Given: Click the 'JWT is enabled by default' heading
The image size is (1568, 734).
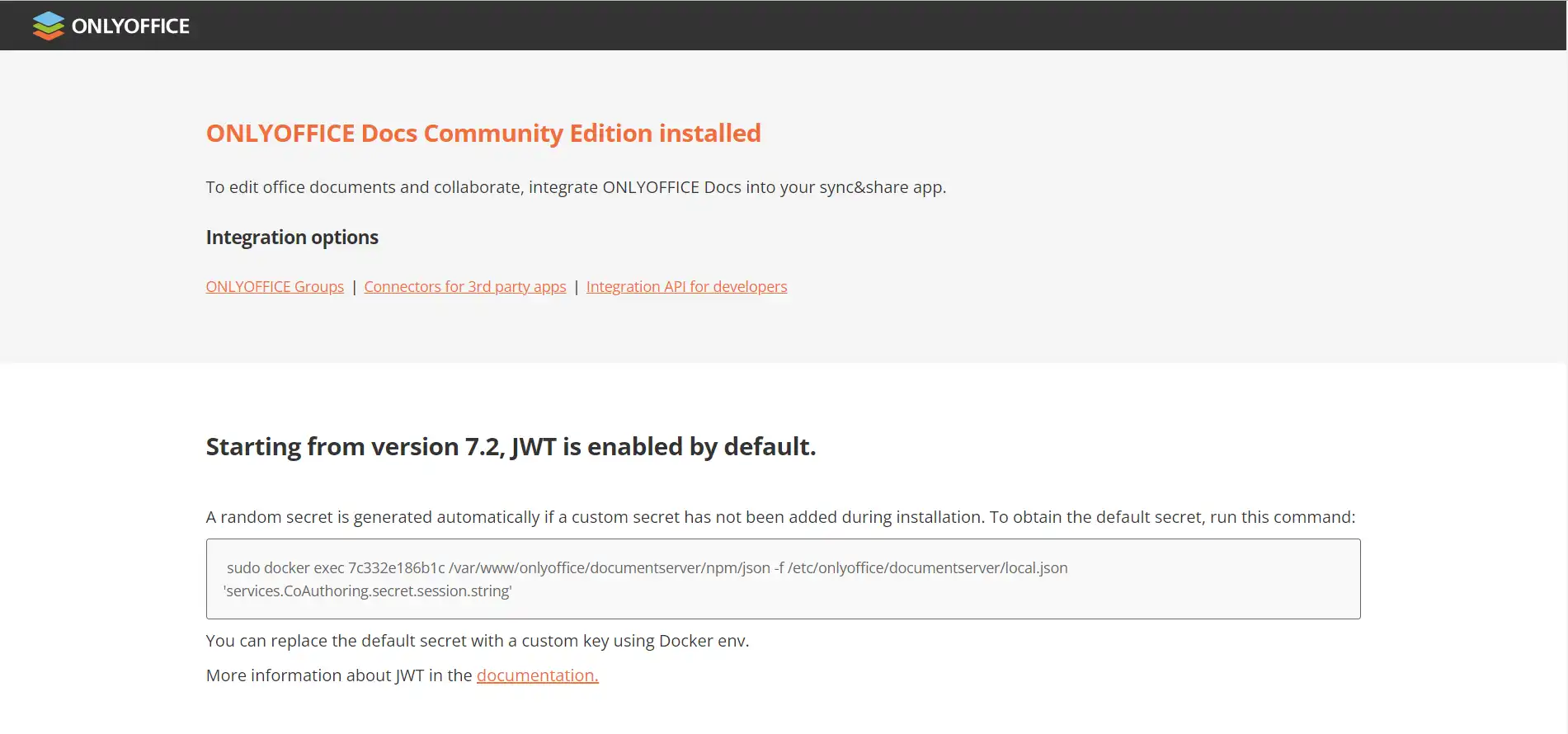Looking at the screenshot, I should [511, 446].
